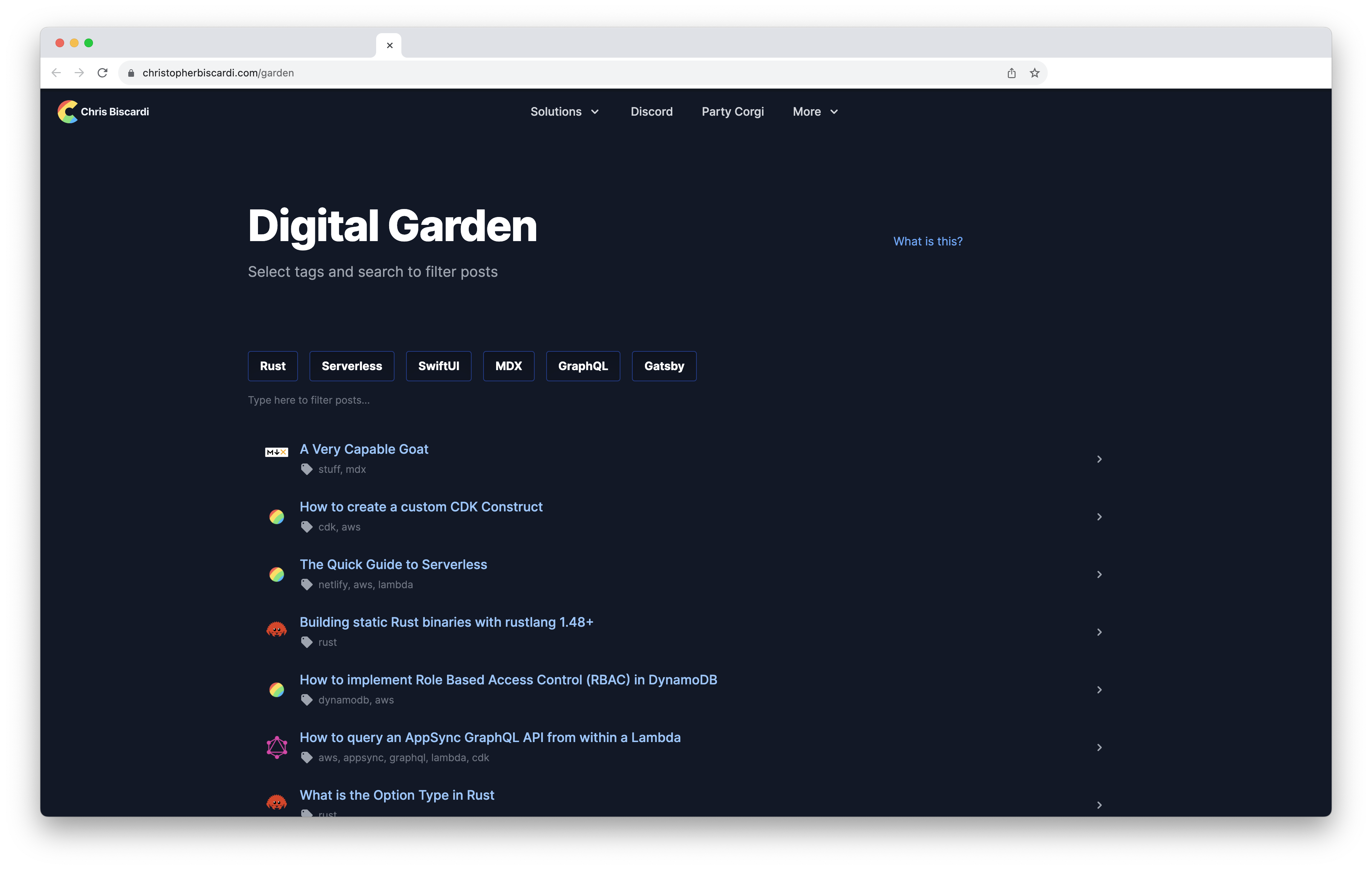1372x870 pixels.
Task: Click the GraphQL icon beside AppSync post
Action: [x=276, y=747]
